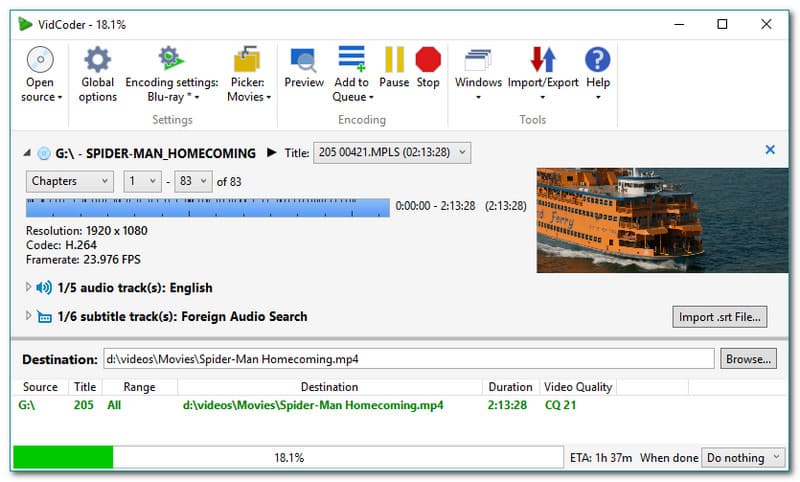Viewport: 800px width, 482px height.
Task: Expand the audio tracks section
Action: tap(29, 288)
